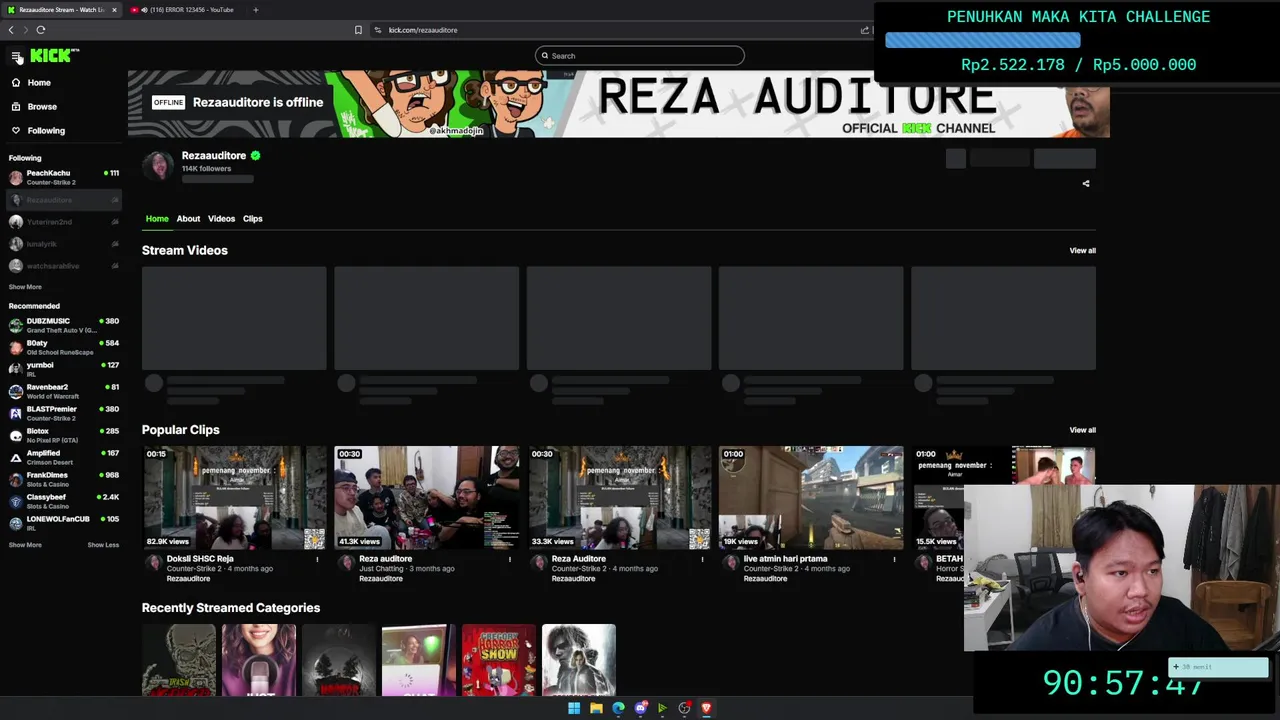Image resolution: width=1280 pixels, height=720 pixels.
Task: View all Popular Clips
Action: [1082, 430]
